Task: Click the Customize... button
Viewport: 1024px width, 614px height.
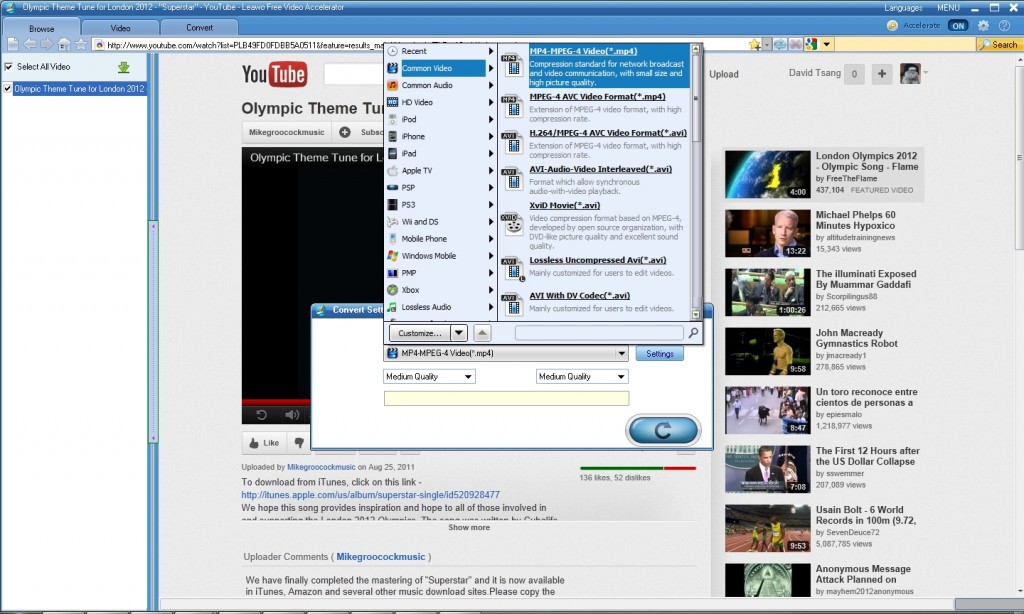Action: (x=420, y=333)
